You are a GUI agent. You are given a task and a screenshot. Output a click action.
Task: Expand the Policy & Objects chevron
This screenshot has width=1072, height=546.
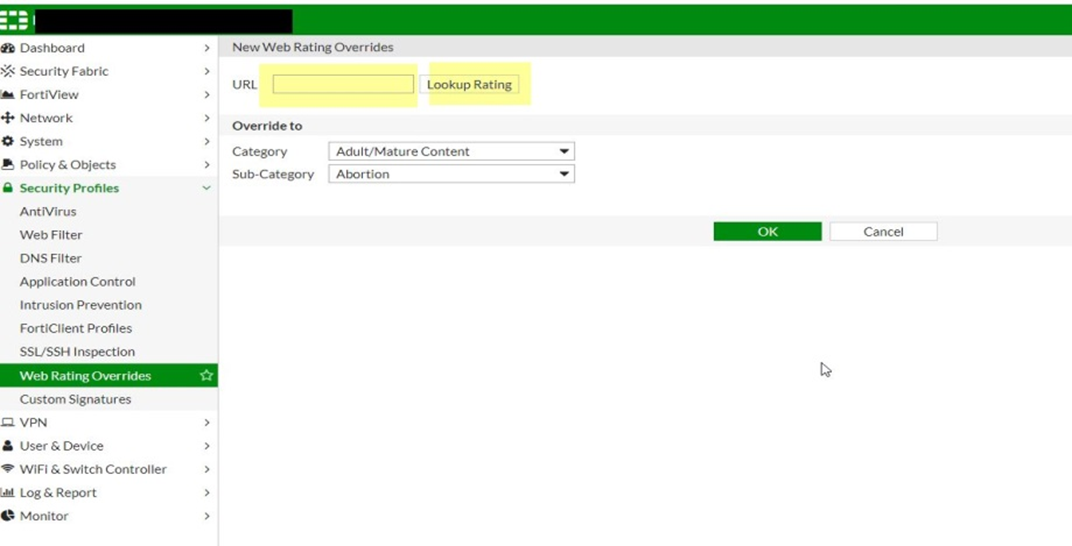pos(206,165)
